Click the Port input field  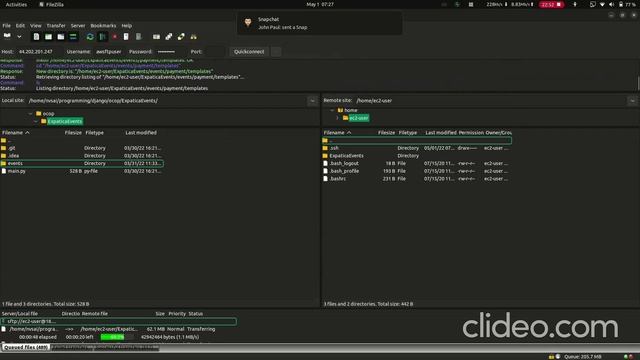coord(214,52)
